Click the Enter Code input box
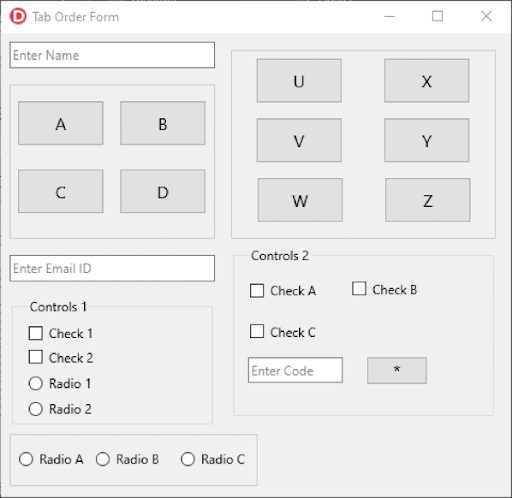Screen dimensions: 512x498 295,370
